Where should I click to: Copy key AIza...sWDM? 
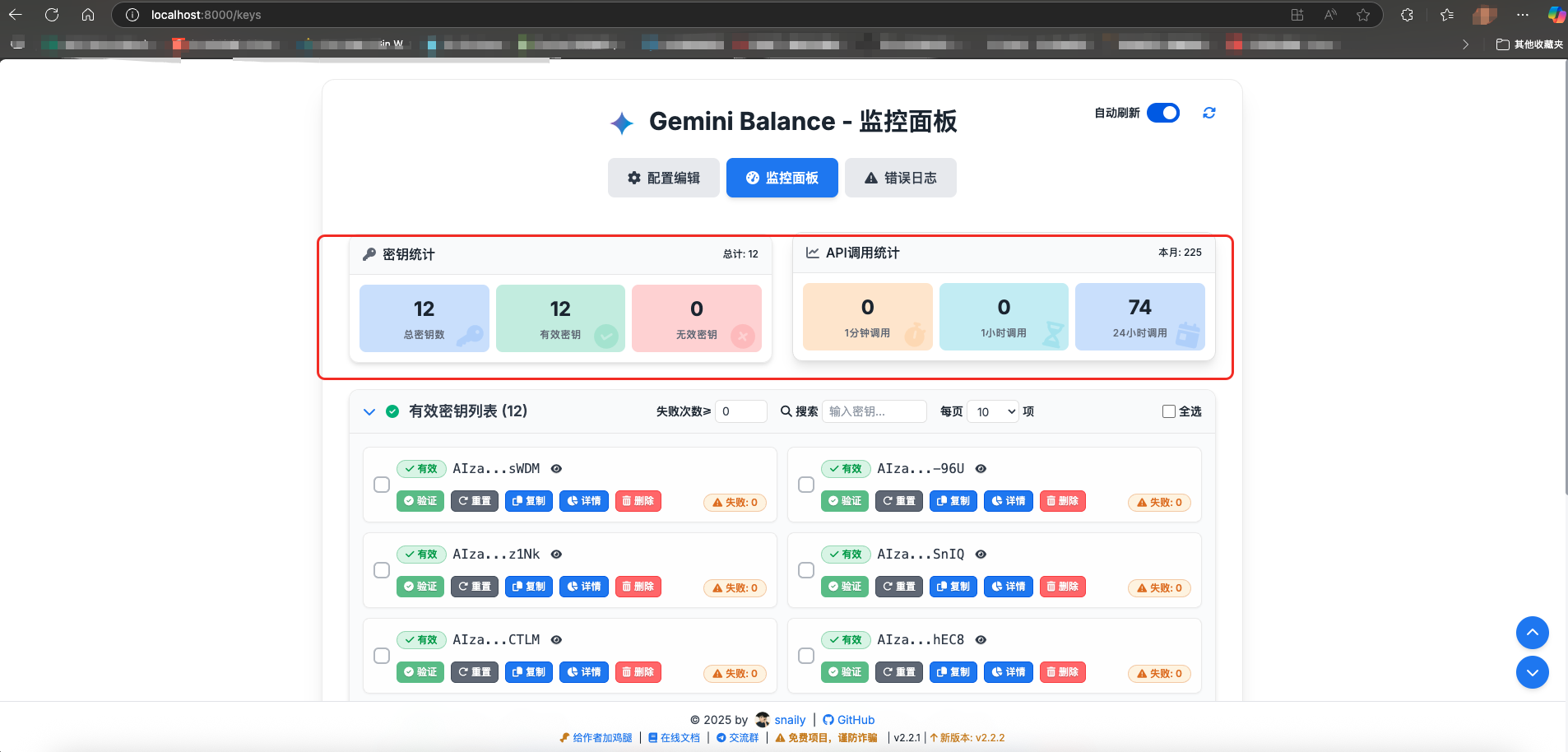coord(529,501)
